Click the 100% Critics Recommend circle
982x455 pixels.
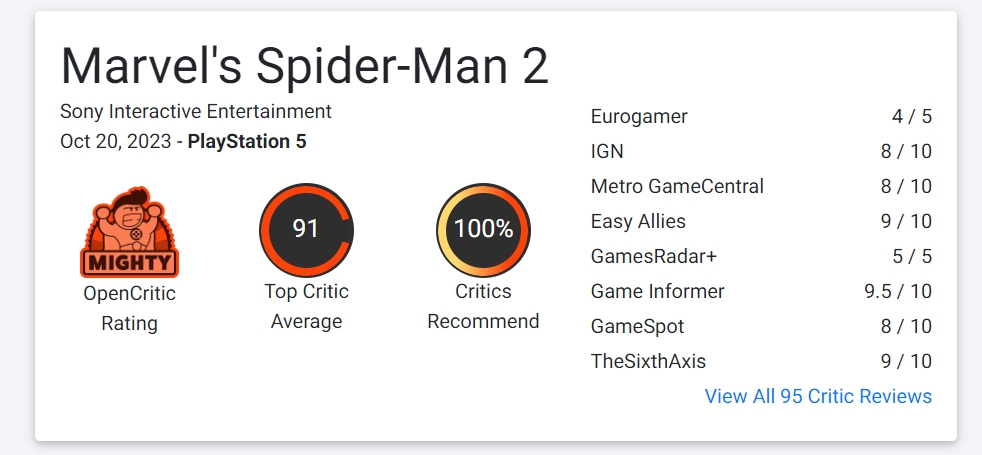483,229
